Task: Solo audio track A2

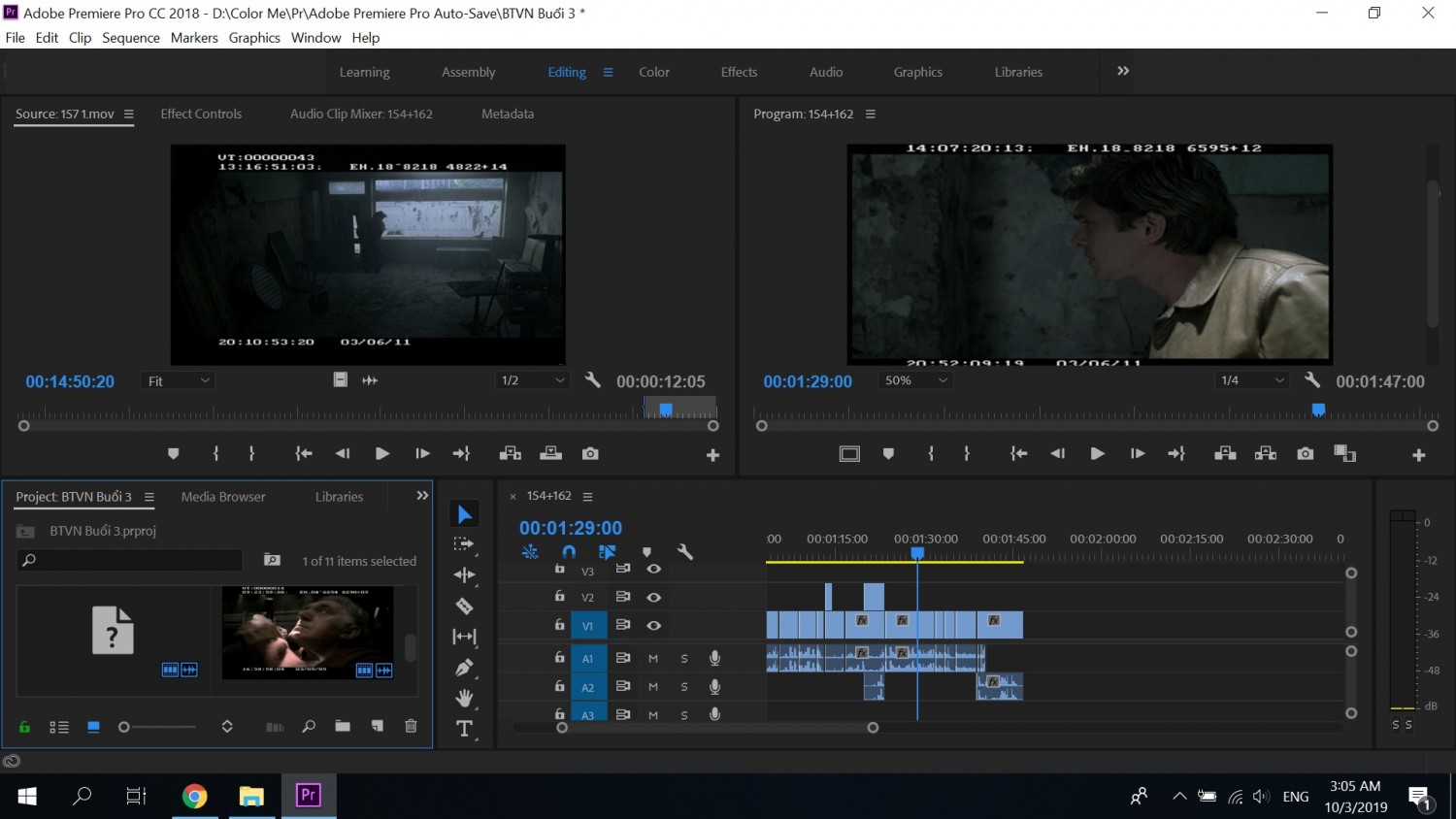Action: pyautogui.click(x=684, y=687)
